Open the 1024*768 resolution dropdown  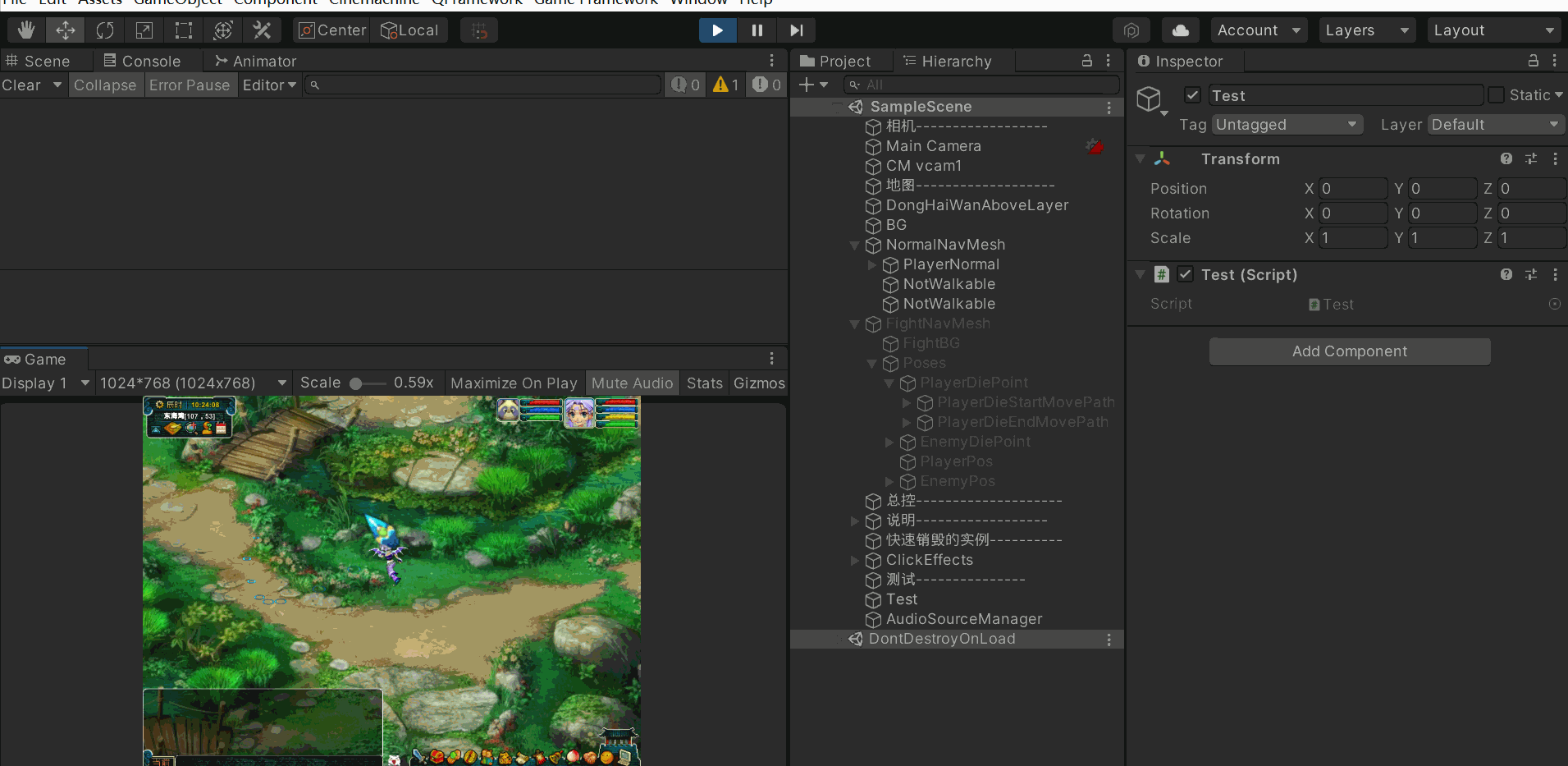193,383
